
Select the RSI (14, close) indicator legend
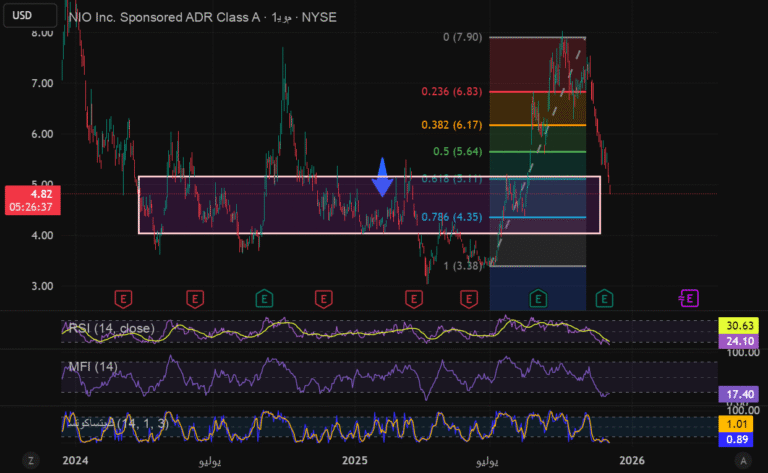pos(109,328)
